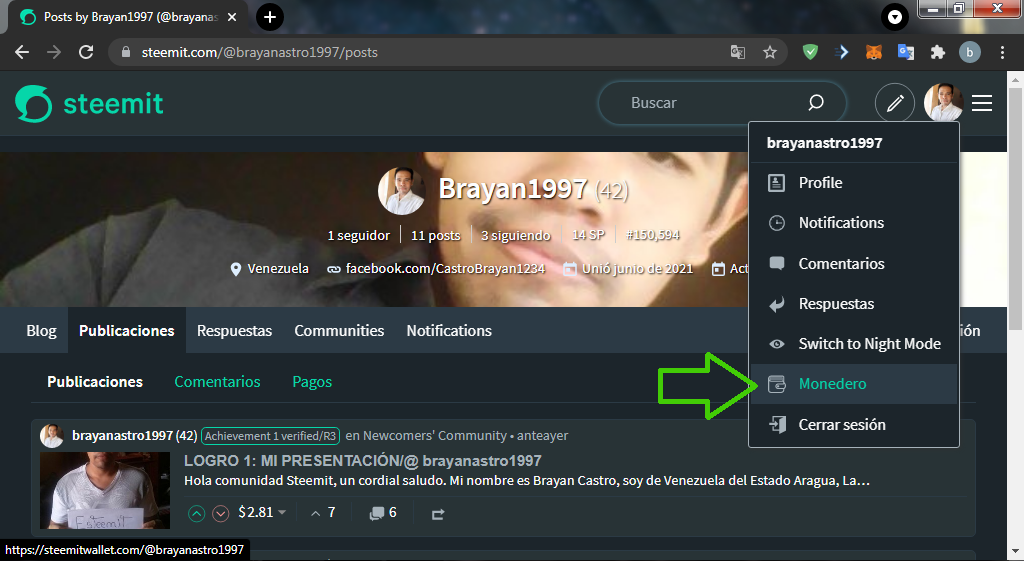Open the post thumbnail image
The image size is (1024, 562).
pos(104,490)
